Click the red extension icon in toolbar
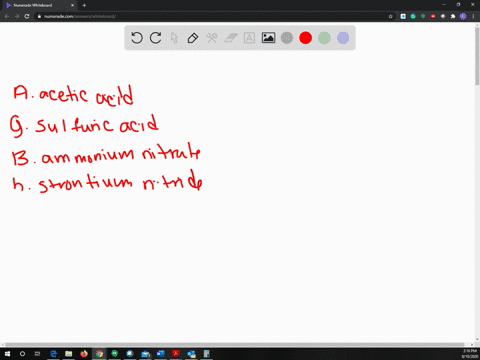480x360 pixels. (433, 16)
